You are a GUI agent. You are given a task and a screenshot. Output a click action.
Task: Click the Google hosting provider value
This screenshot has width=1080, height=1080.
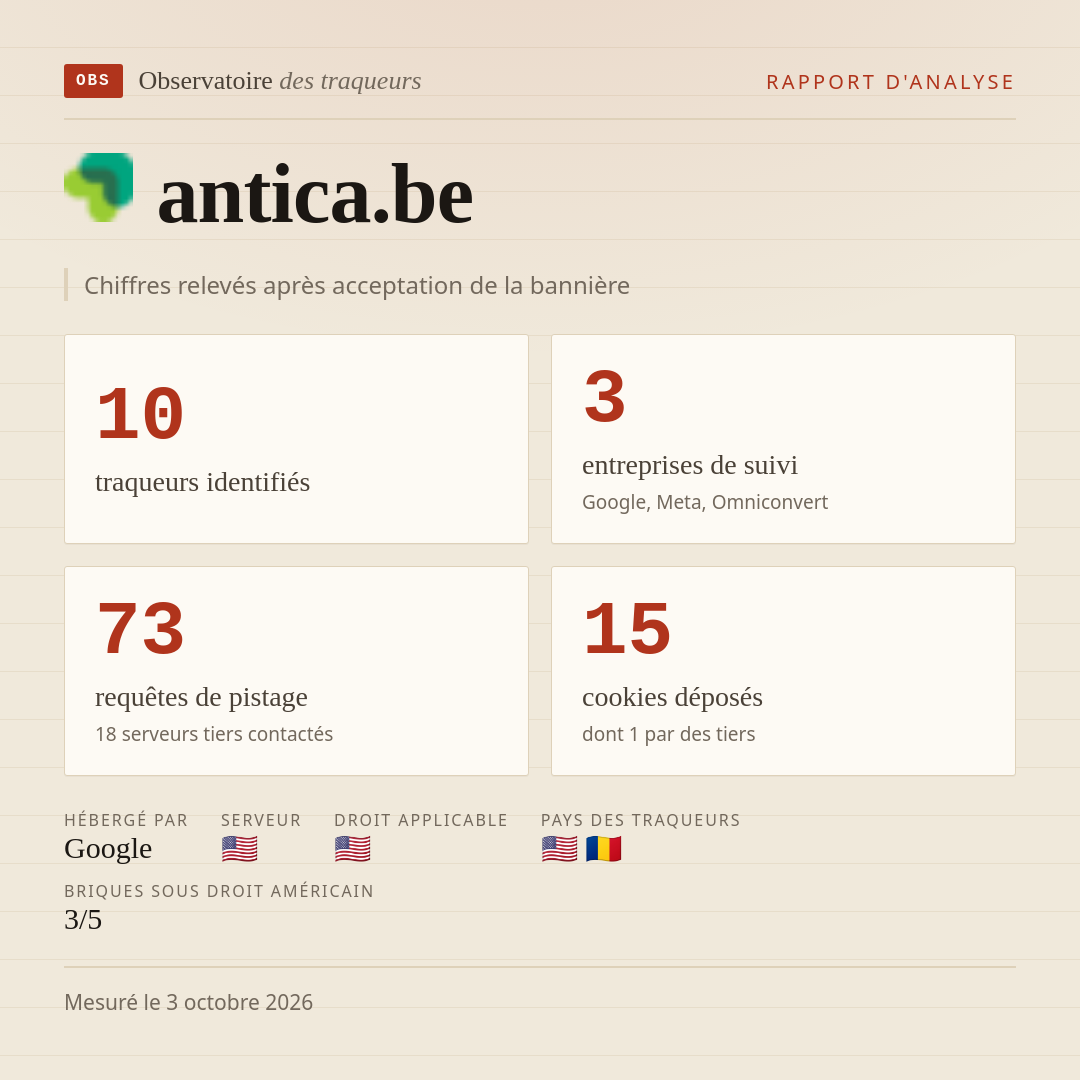coord(108,849)
